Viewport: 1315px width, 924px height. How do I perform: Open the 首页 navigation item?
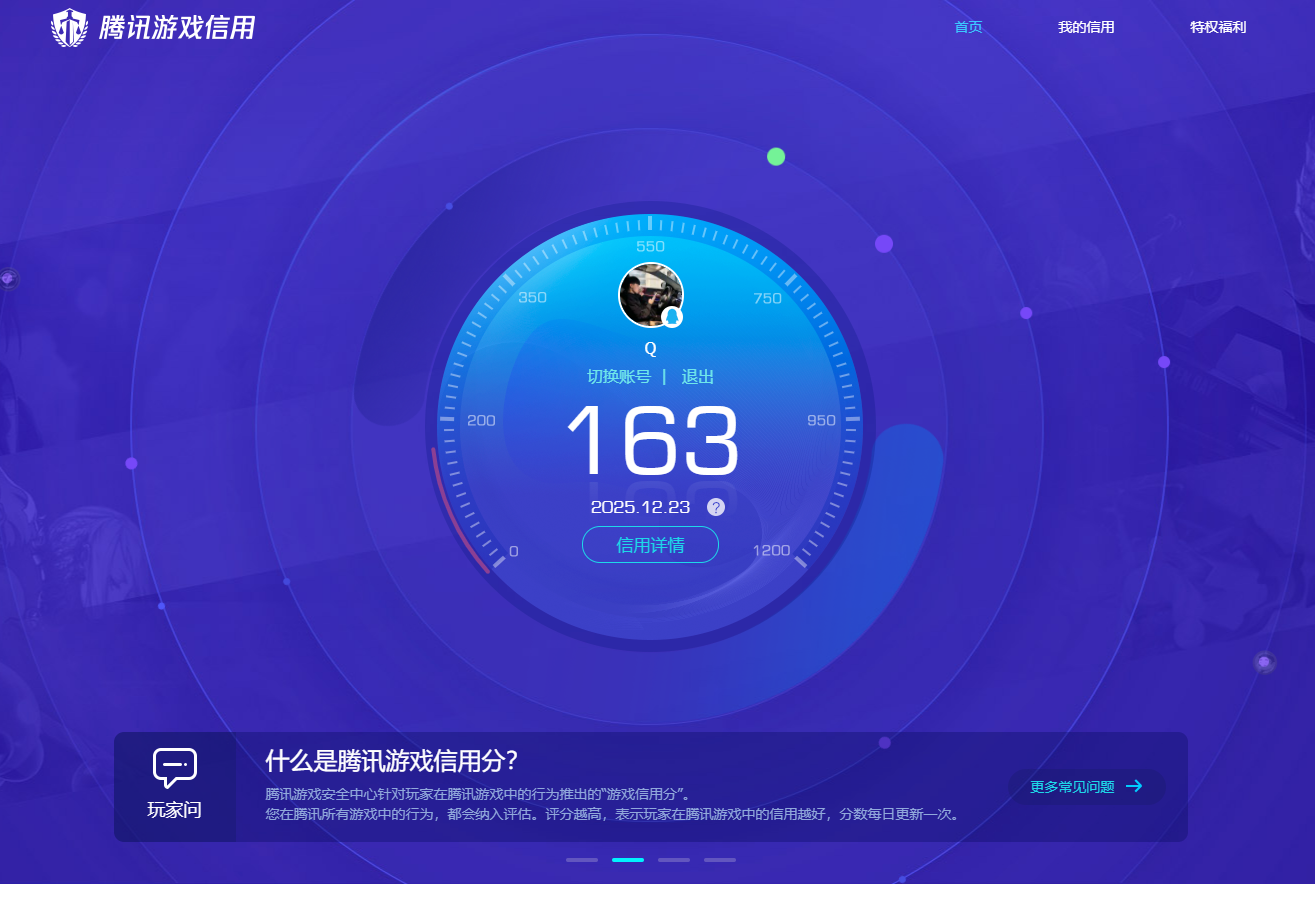pos(968,27)
